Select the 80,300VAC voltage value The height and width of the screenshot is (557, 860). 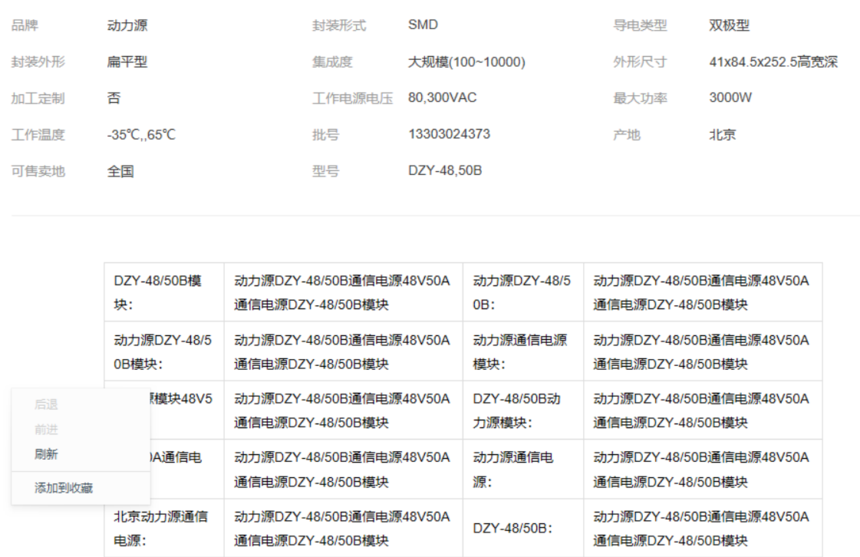[442, 98]
